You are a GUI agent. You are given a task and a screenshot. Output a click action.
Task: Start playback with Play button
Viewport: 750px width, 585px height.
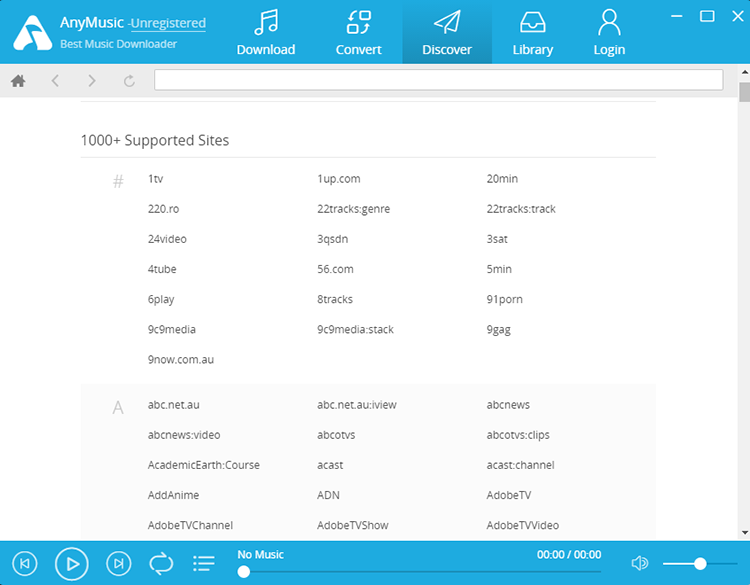(72, 563)
